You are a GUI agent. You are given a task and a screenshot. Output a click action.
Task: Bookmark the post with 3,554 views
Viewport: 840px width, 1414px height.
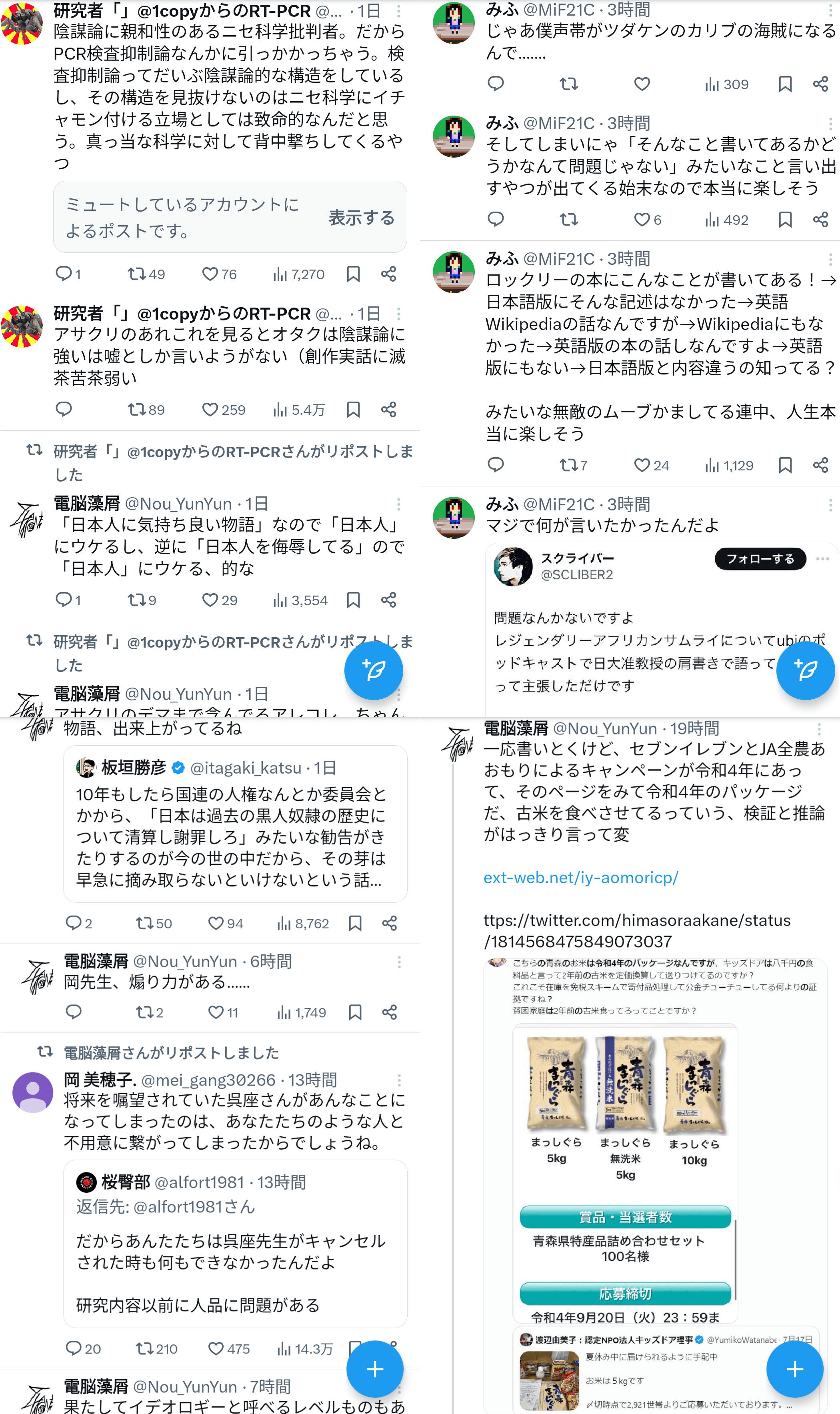coord(353,600)
